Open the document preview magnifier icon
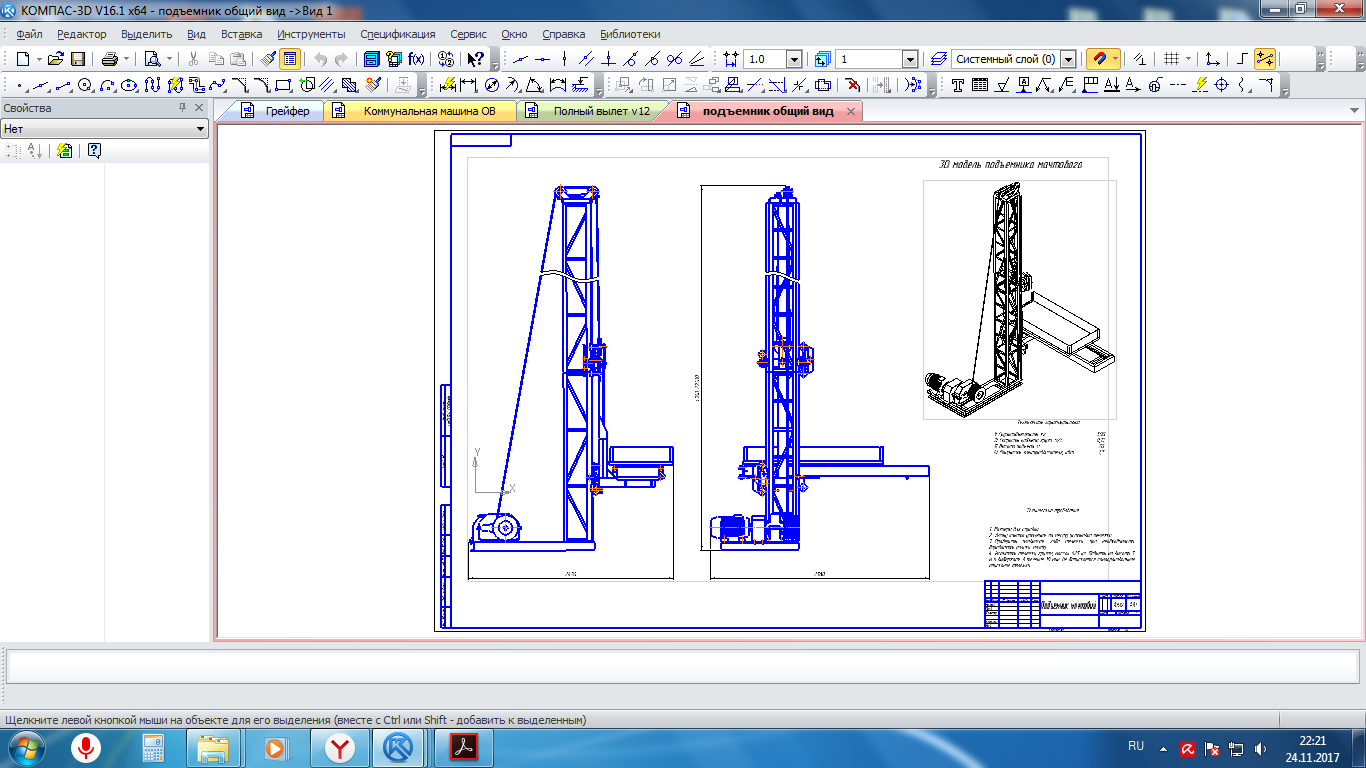1366x768 pixels. tap(153, 59)
